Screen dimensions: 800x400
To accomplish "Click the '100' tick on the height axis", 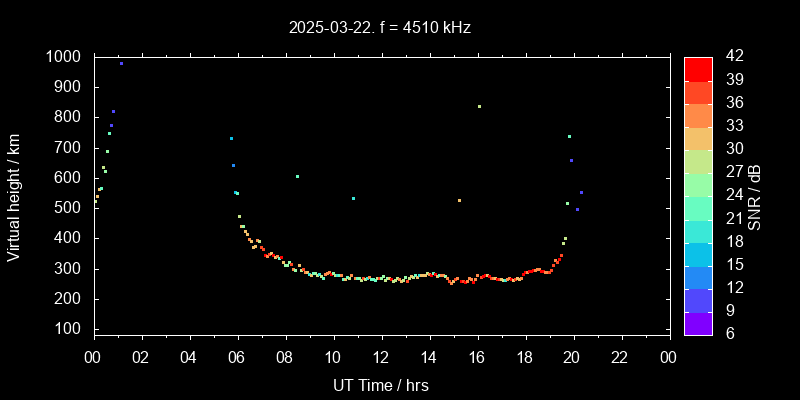I will tap(71, 329).
